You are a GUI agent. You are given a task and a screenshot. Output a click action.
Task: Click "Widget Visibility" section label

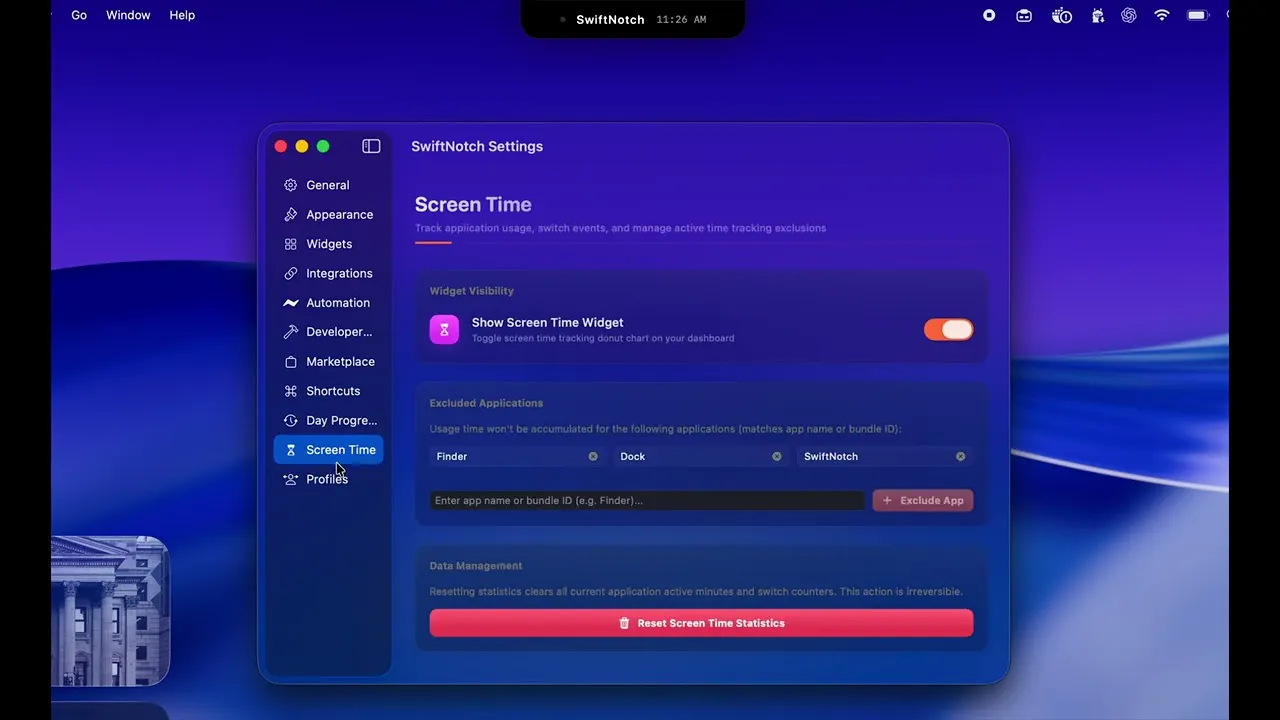[x=472, y=291]
